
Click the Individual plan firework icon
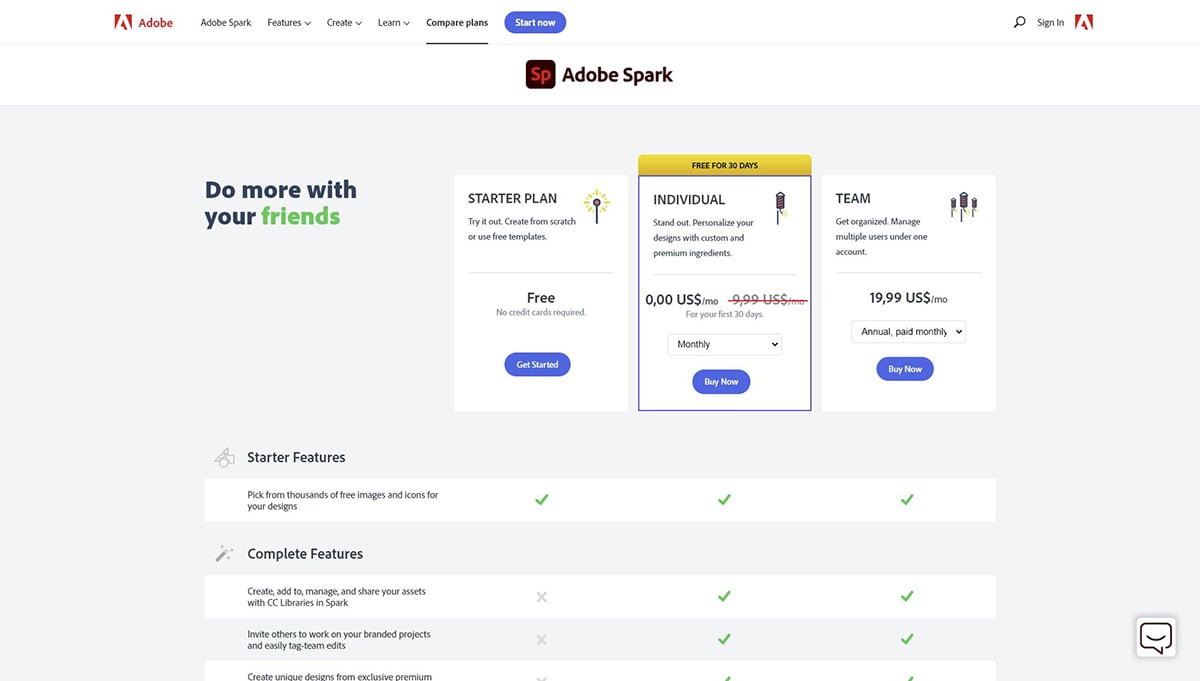[780, 206]
